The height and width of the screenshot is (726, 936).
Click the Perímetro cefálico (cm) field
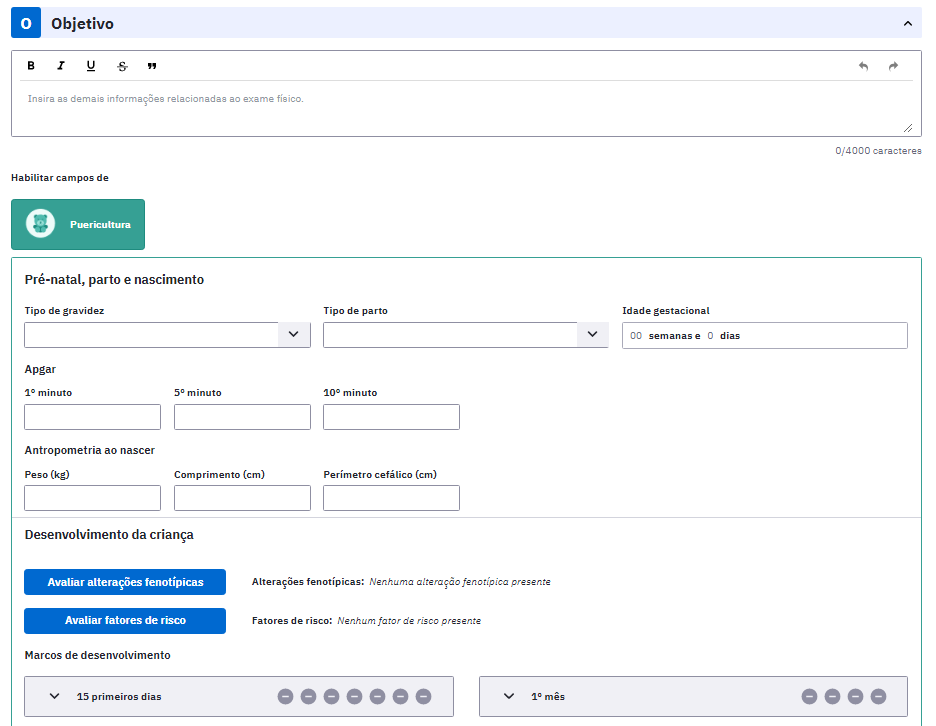pyautogui.click(x=392, y=498)
